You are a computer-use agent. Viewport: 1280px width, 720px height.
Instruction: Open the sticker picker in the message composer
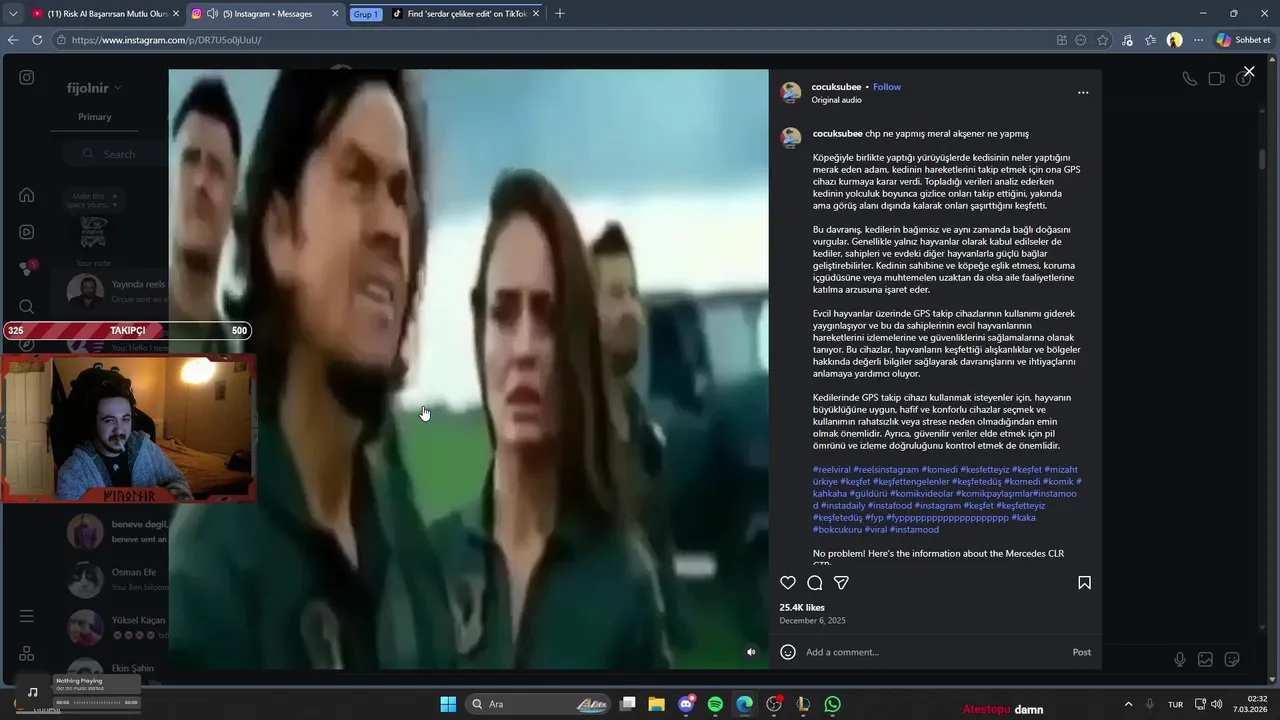[x=1232, y=659]
